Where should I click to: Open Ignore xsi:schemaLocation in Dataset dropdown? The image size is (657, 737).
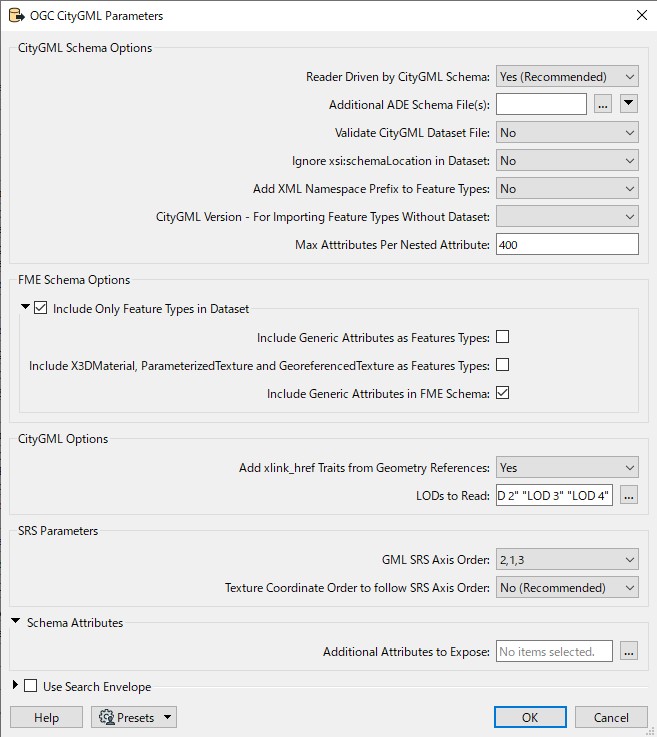(x=567, y=161)
